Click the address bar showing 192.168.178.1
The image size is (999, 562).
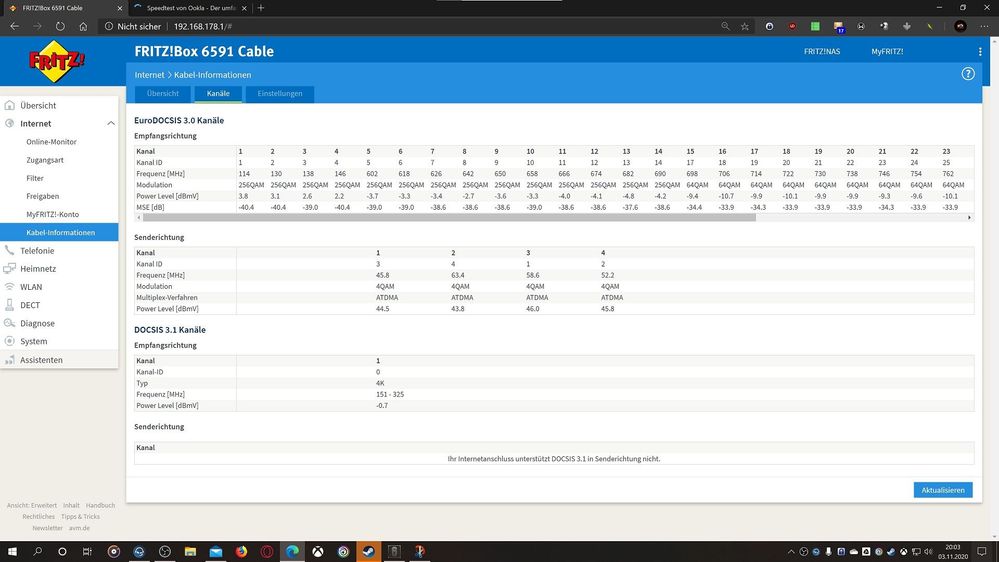point(408,26)
